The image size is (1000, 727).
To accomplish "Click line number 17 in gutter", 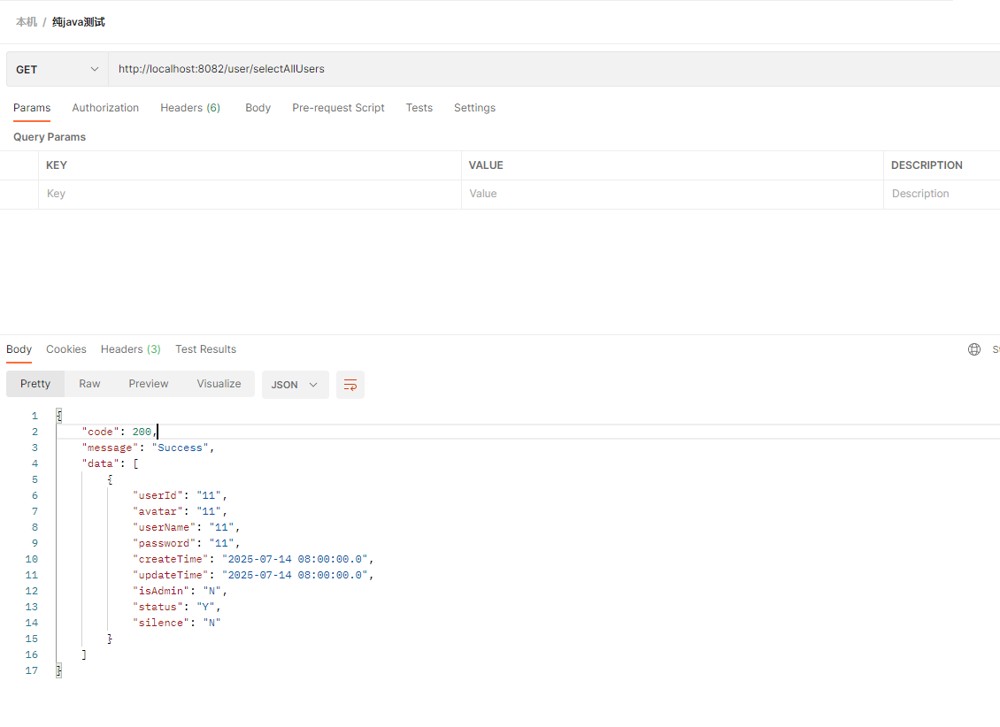I will 32,671.
